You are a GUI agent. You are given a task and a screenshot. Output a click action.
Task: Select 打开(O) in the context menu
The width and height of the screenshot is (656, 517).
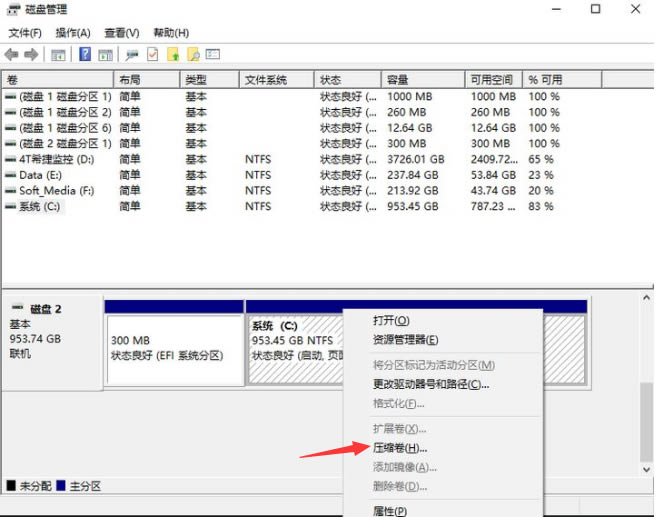391,320
